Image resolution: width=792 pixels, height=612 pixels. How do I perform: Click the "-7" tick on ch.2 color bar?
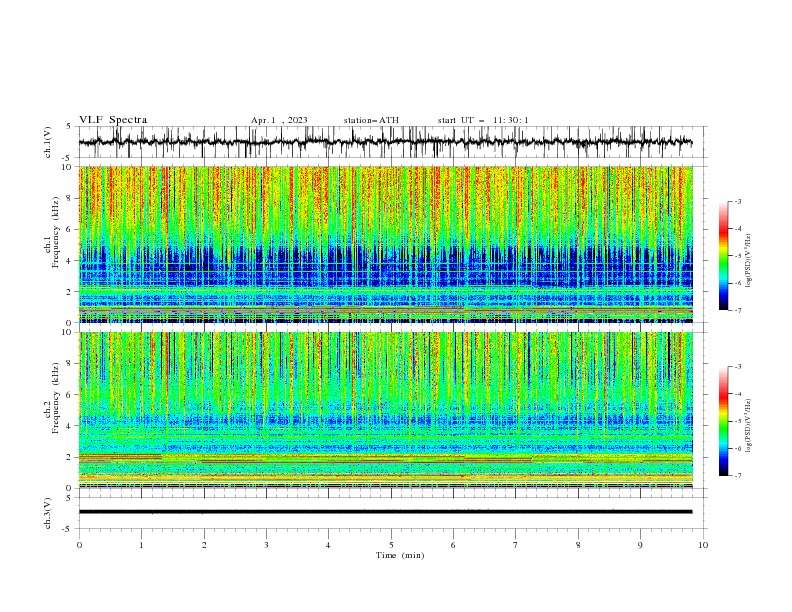click(x=737, y=476)
